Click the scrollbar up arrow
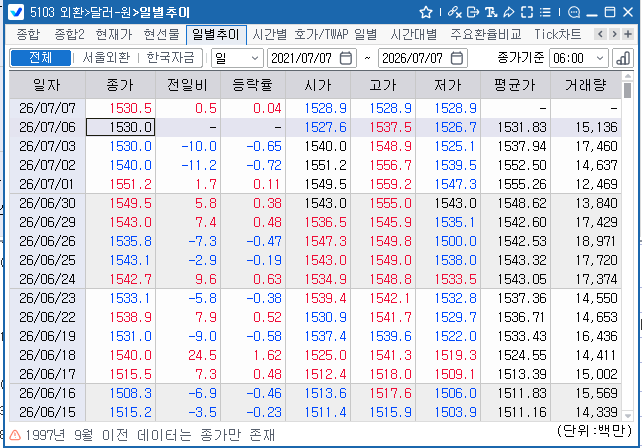Image resolution: width=642 pixels, height=448 pixels. point(627,76)
